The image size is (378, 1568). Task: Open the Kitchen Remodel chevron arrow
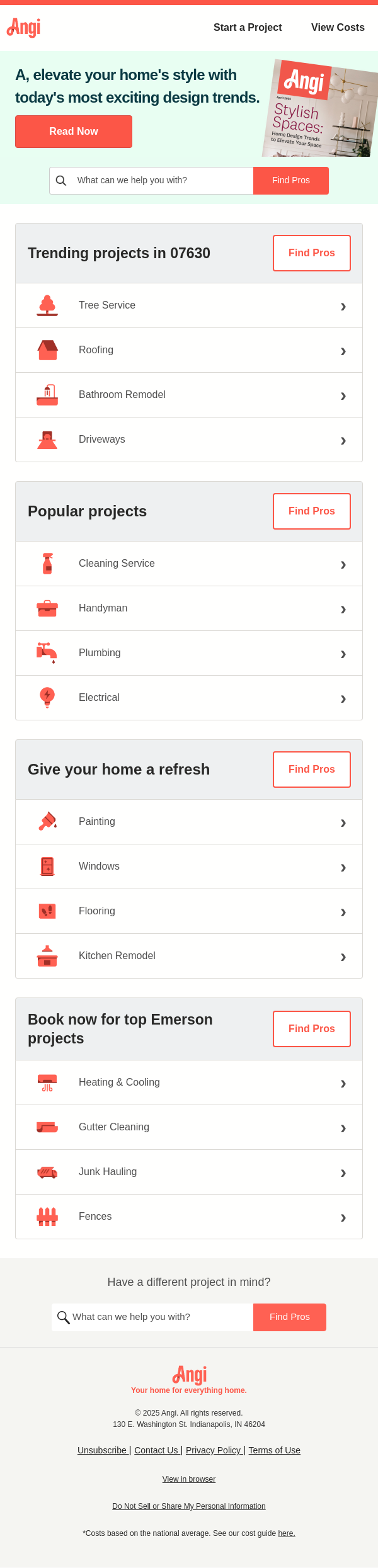[x=343, y=957]
